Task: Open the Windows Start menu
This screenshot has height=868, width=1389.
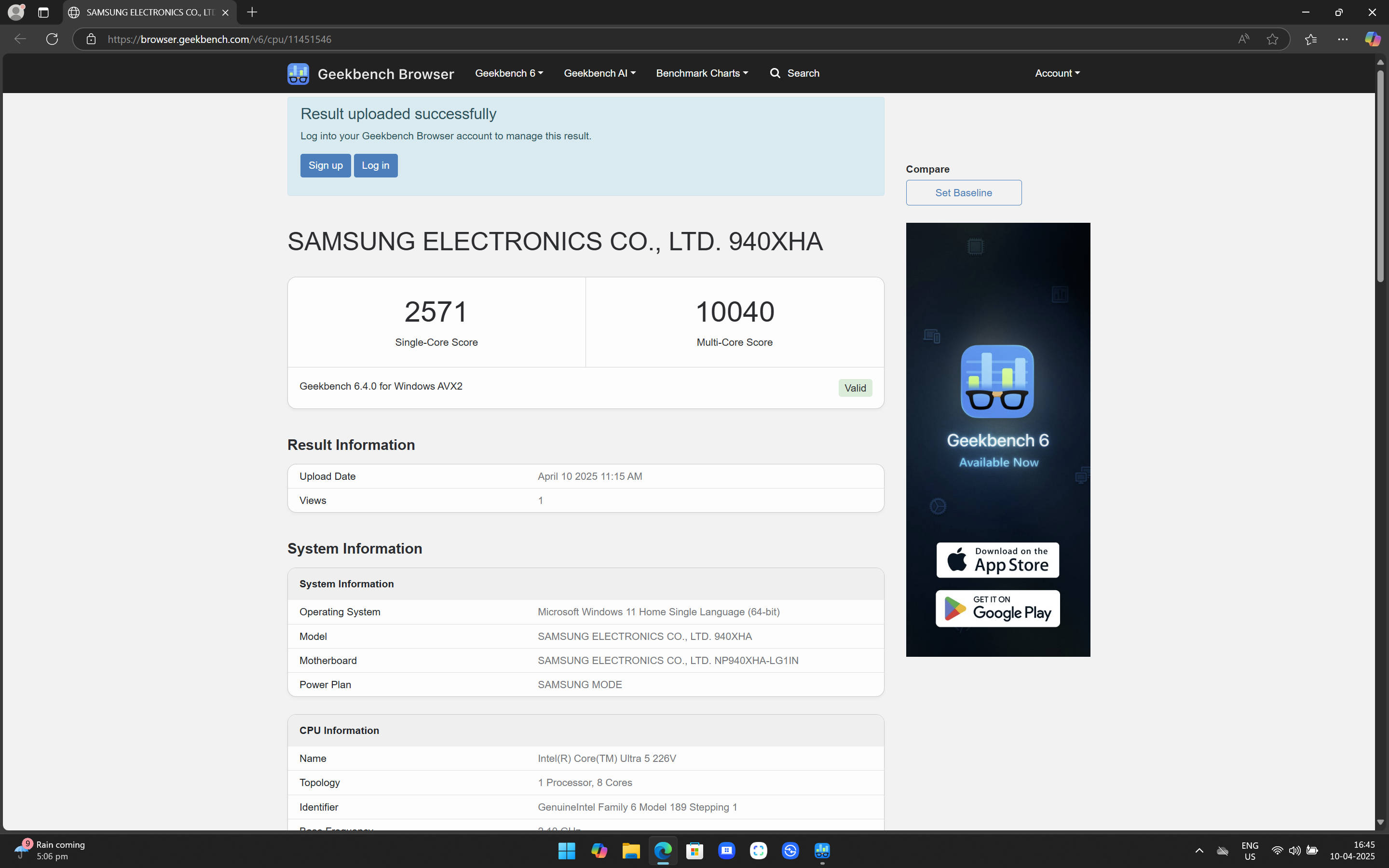Action: [x=567, y=850]
